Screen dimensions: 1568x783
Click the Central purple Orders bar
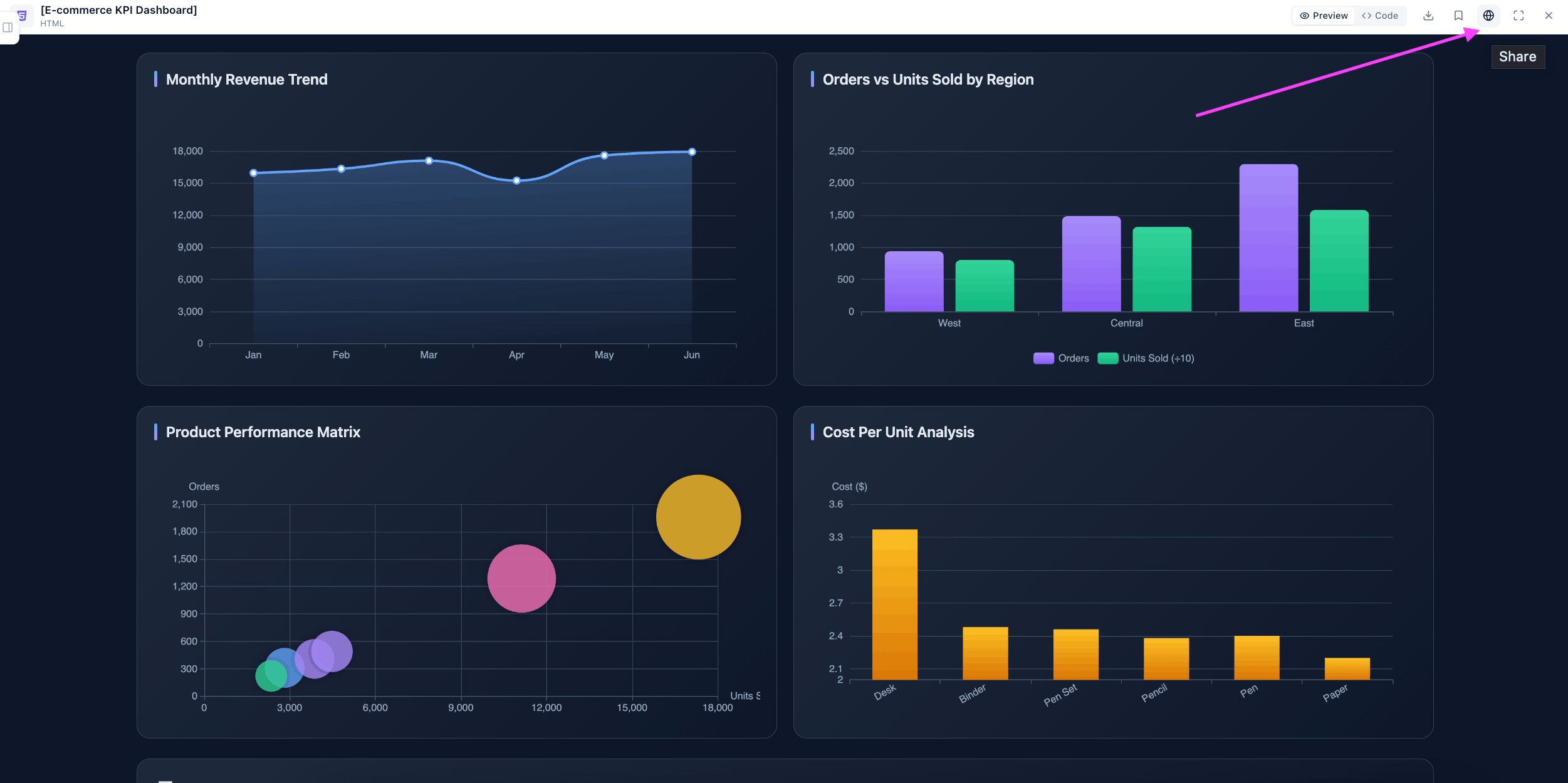pyautogui.click(x=1091, y=264)
